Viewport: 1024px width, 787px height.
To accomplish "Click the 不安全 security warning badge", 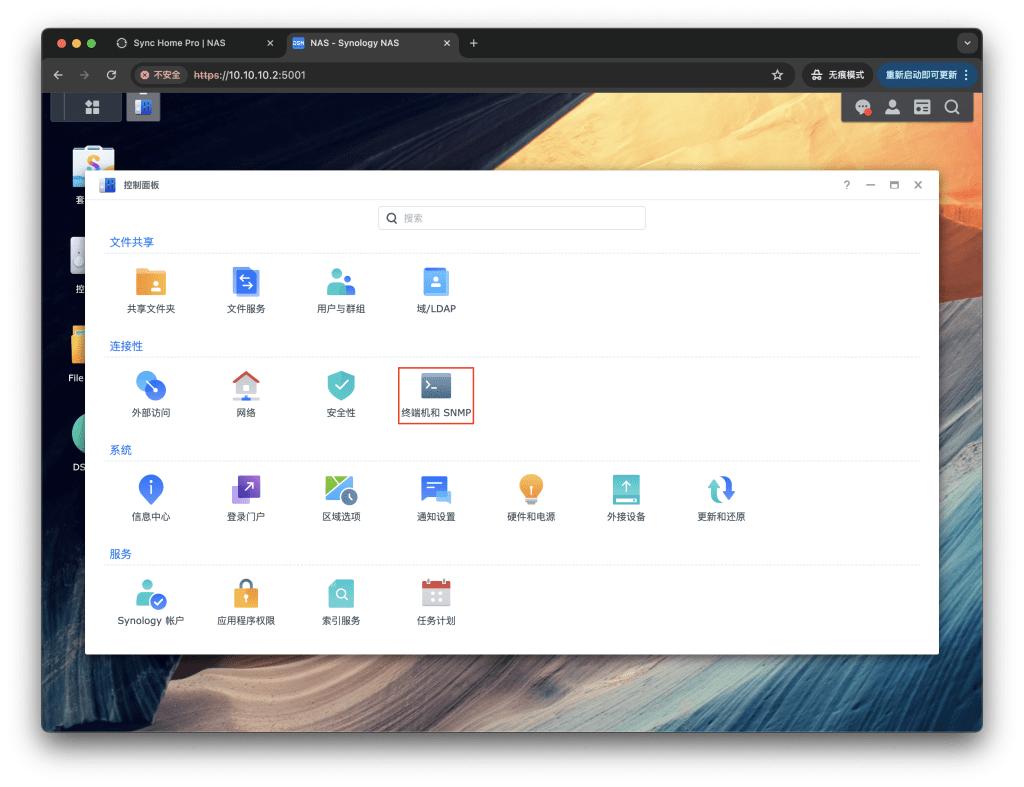I will click(161, 75).
